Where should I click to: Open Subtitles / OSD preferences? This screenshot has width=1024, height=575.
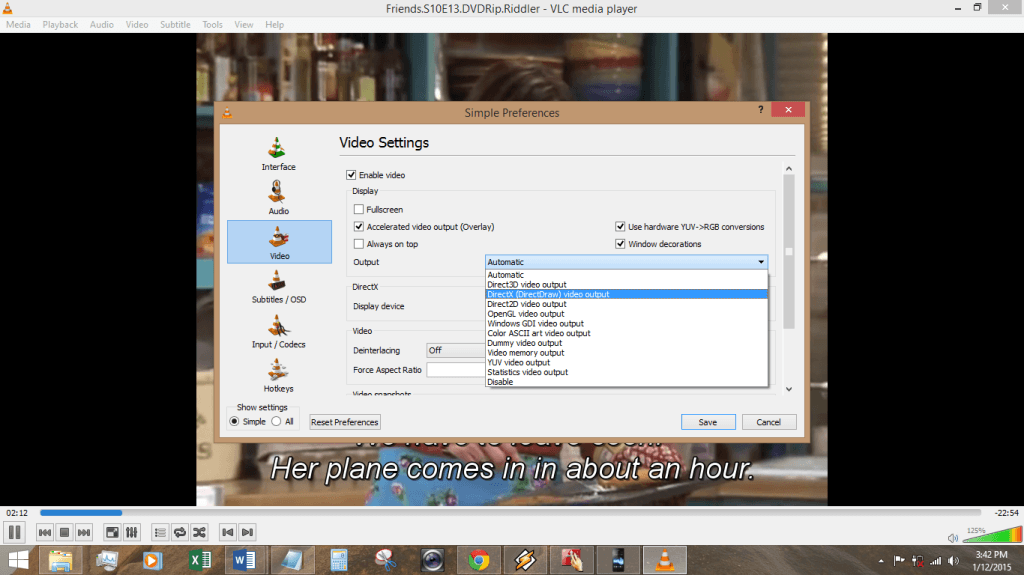[279, 287]
